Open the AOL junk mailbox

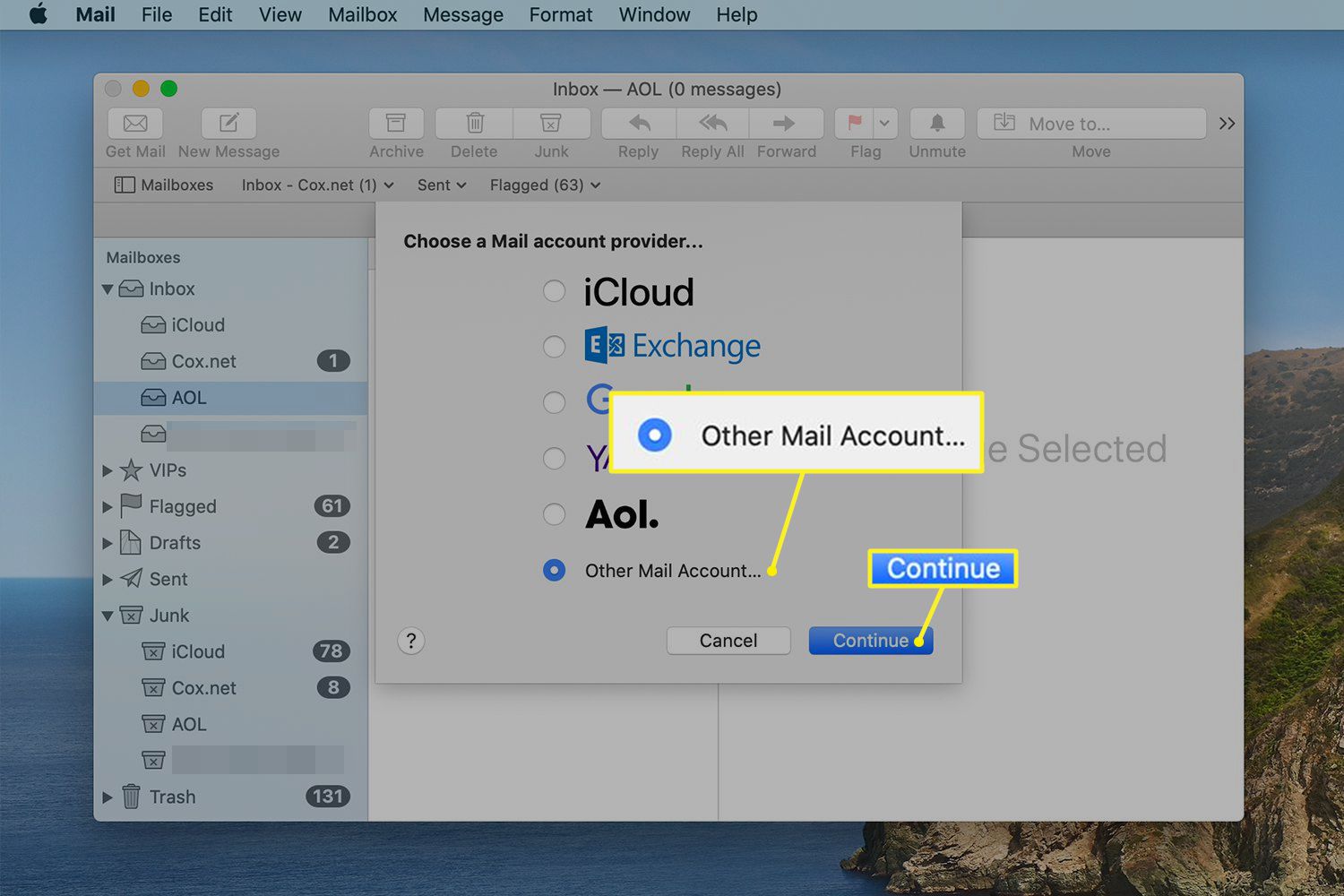231,724
